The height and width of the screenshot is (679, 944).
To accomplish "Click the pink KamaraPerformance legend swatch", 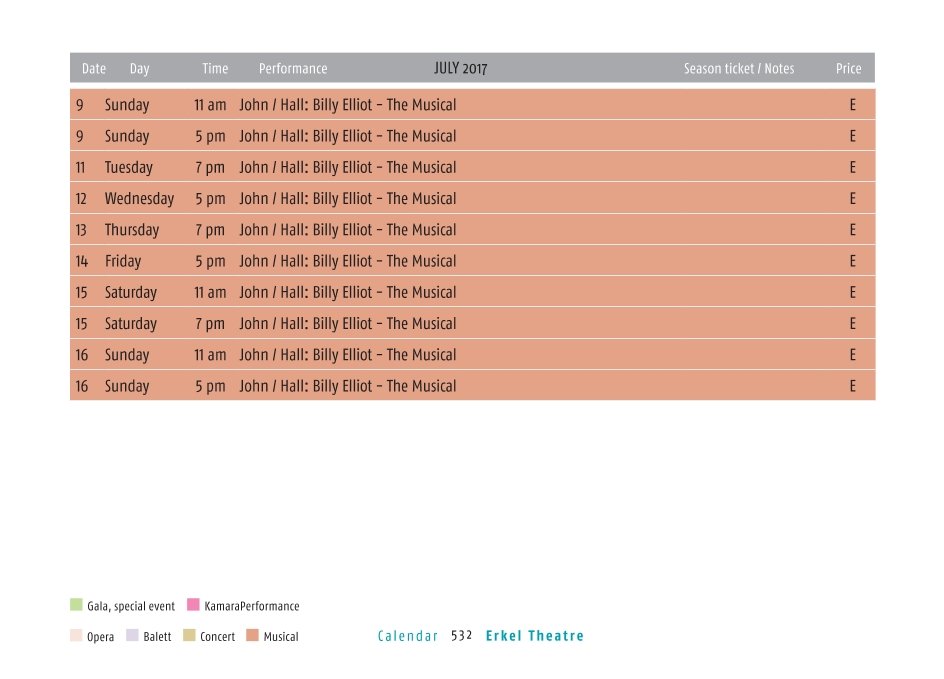I will (193, 604).
